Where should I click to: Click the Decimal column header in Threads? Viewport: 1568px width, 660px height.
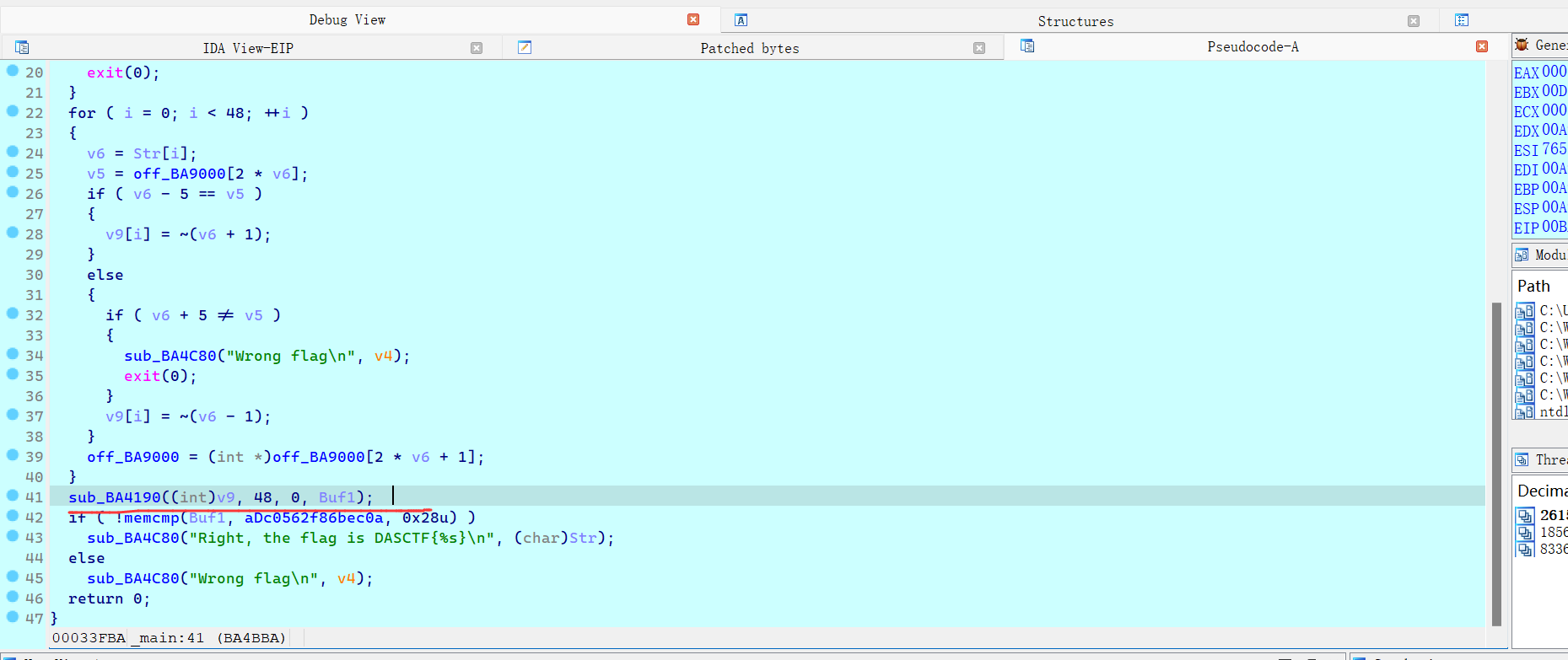(x=1542, y=491)
